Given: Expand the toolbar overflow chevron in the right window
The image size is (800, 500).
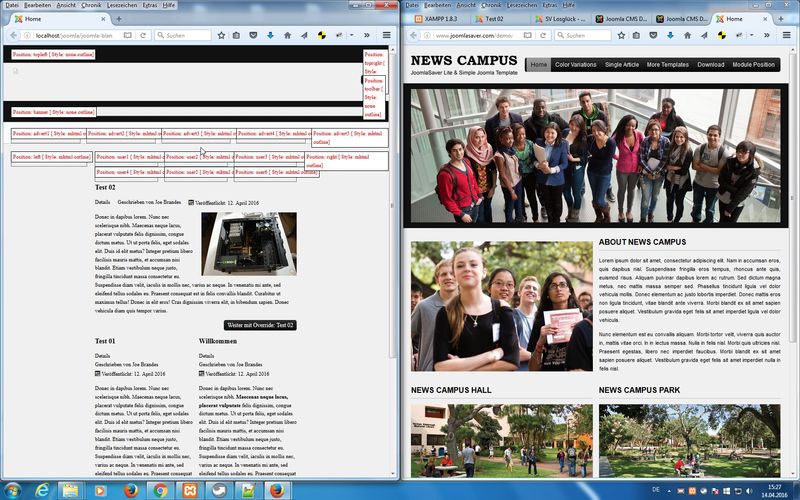Looking at the screenshot, I should [768, 35].
